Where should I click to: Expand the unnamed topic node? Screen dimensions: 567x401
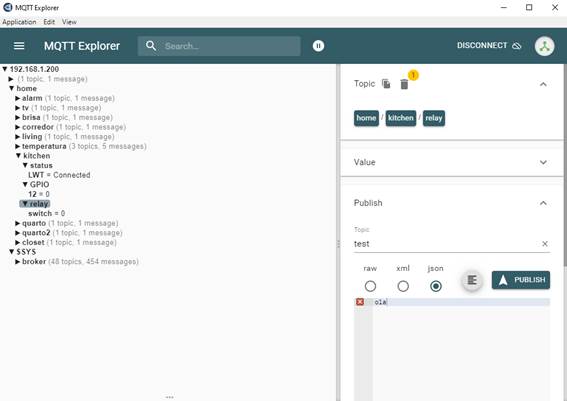(11, 78)
